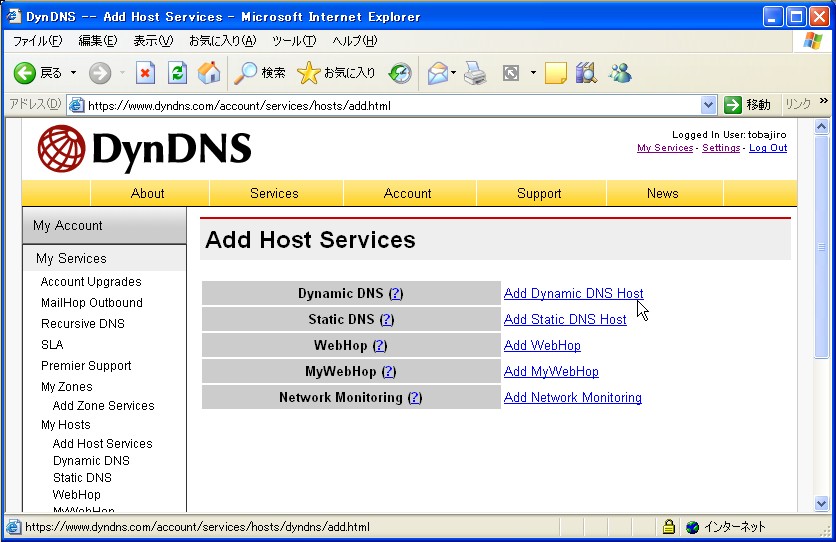
Task: Open the address bar dropdown arrow
Action: (708, 106)
